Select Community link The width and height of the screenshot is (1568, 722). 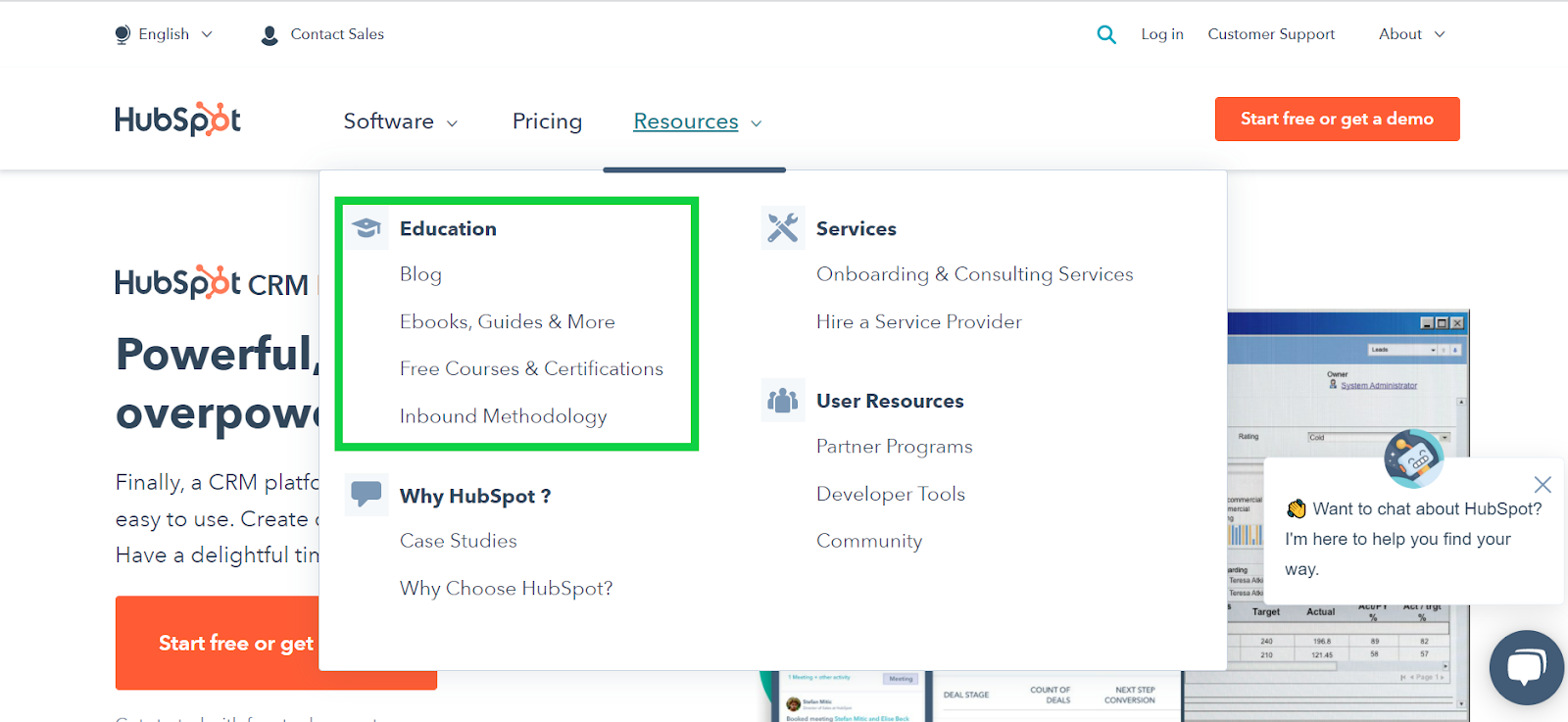(868, 541)
